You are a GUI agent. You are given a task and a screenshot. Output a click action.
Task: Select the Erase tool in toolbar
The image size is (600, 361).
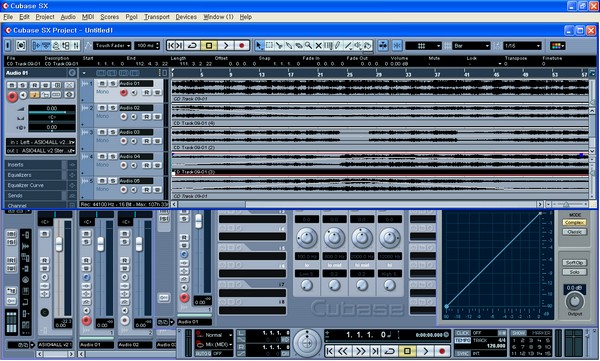[x=298, y=46]
